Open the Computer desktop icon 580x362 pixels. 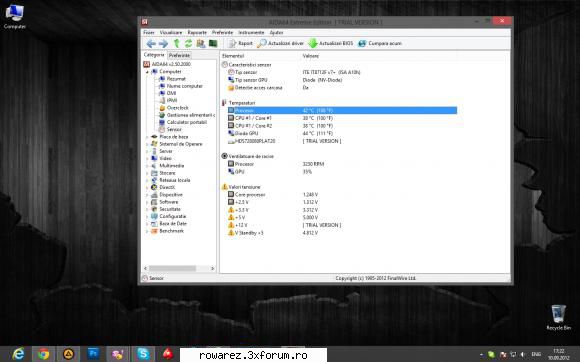(x=15, y=16)
